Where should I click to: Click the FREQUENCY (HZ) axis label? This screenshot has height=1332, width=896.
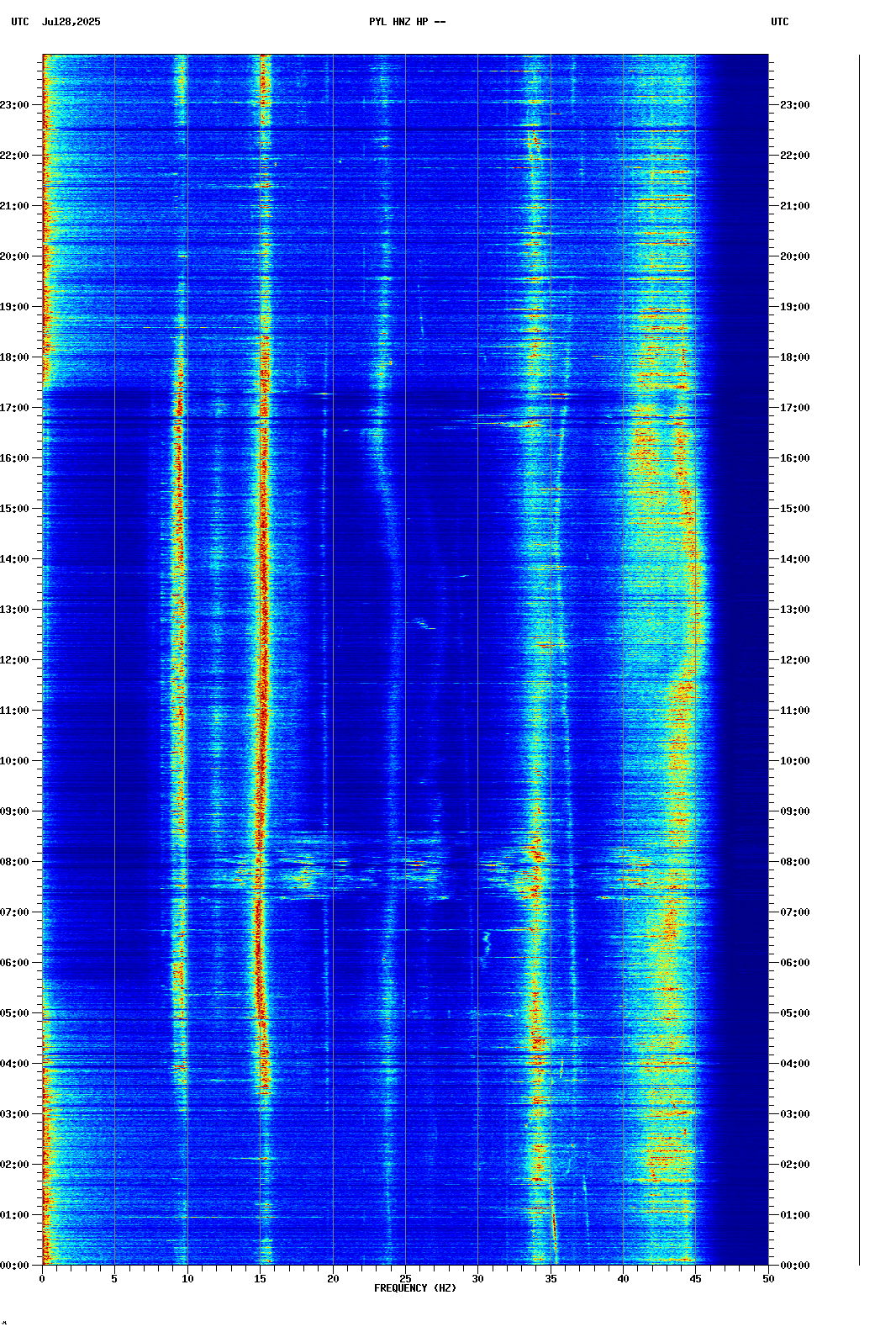(x=415, y=1288)
